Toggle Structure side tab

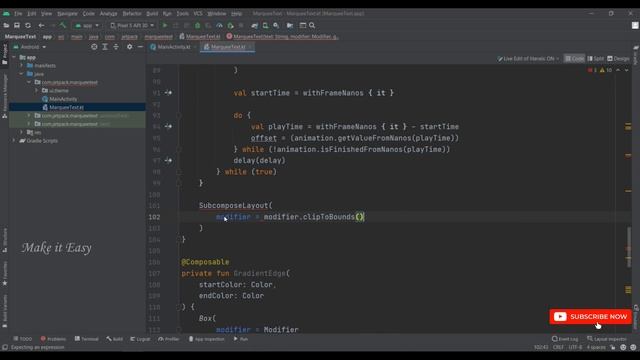point(4,240)
